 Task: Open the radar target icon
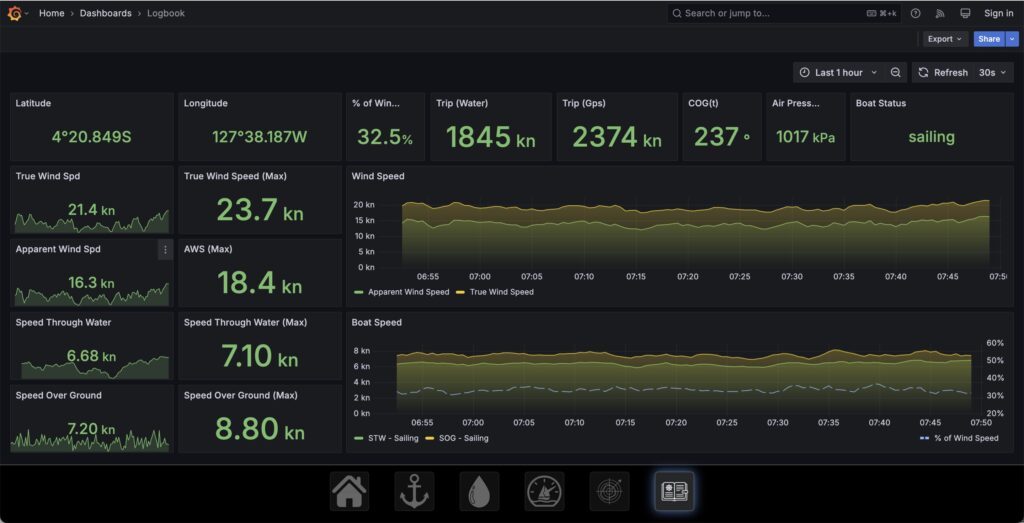609,491
